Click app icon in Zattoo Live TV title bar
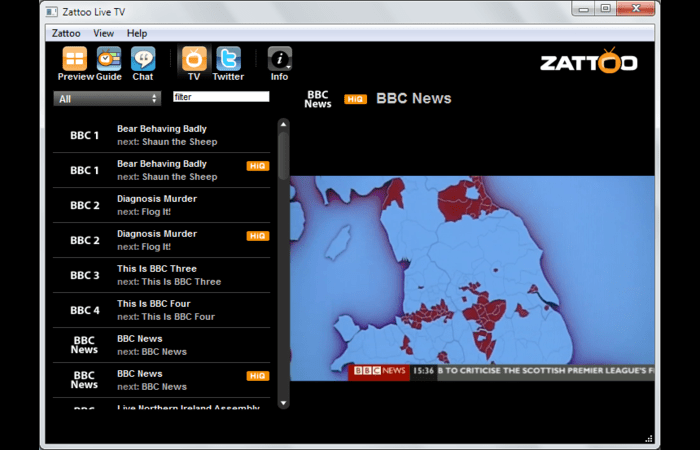The image size is (700, 450). point(52,12)
